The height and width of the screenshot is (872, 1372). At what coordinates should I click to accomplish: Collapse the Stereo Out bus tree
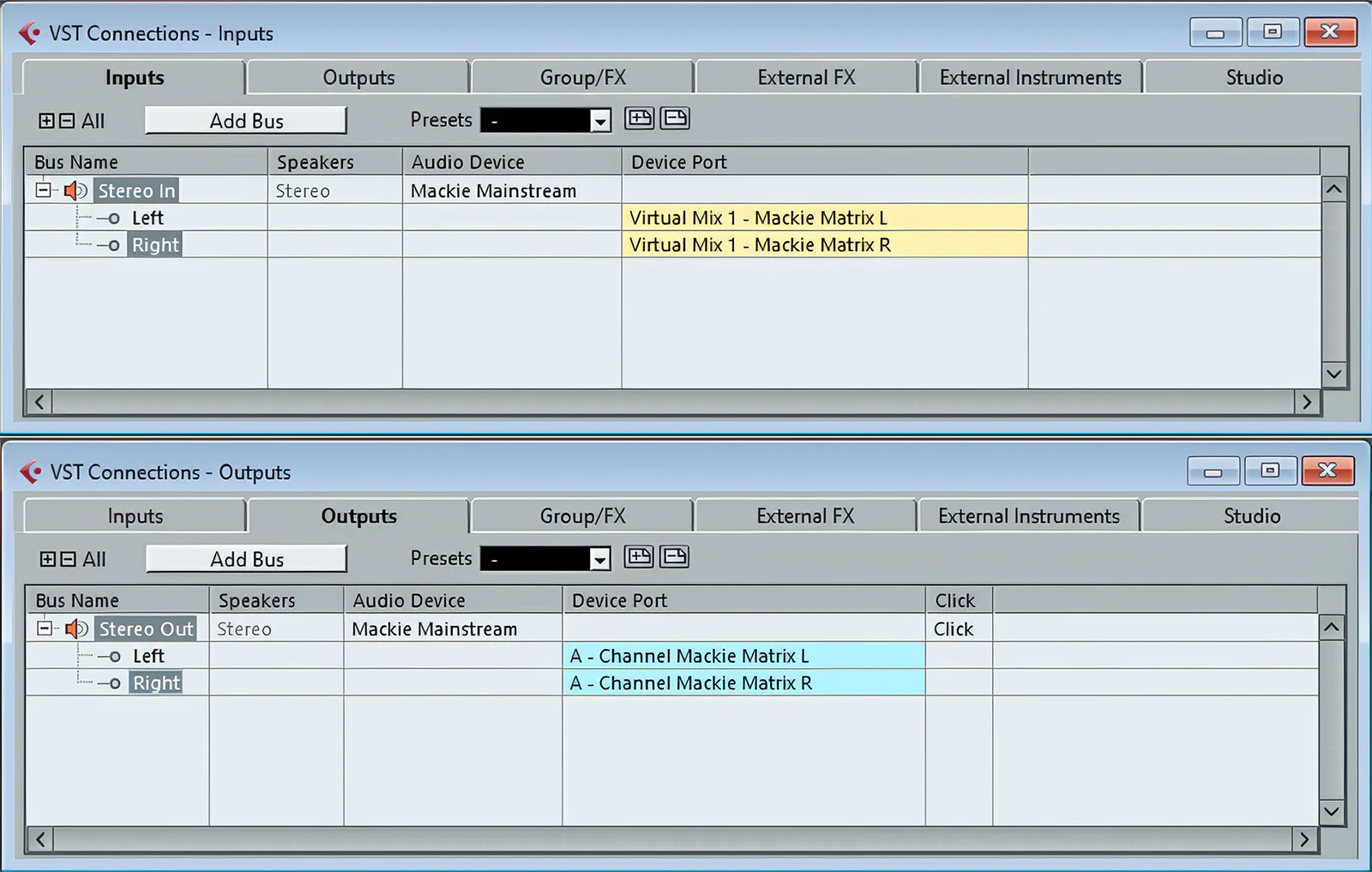click(x=45, y=628)
